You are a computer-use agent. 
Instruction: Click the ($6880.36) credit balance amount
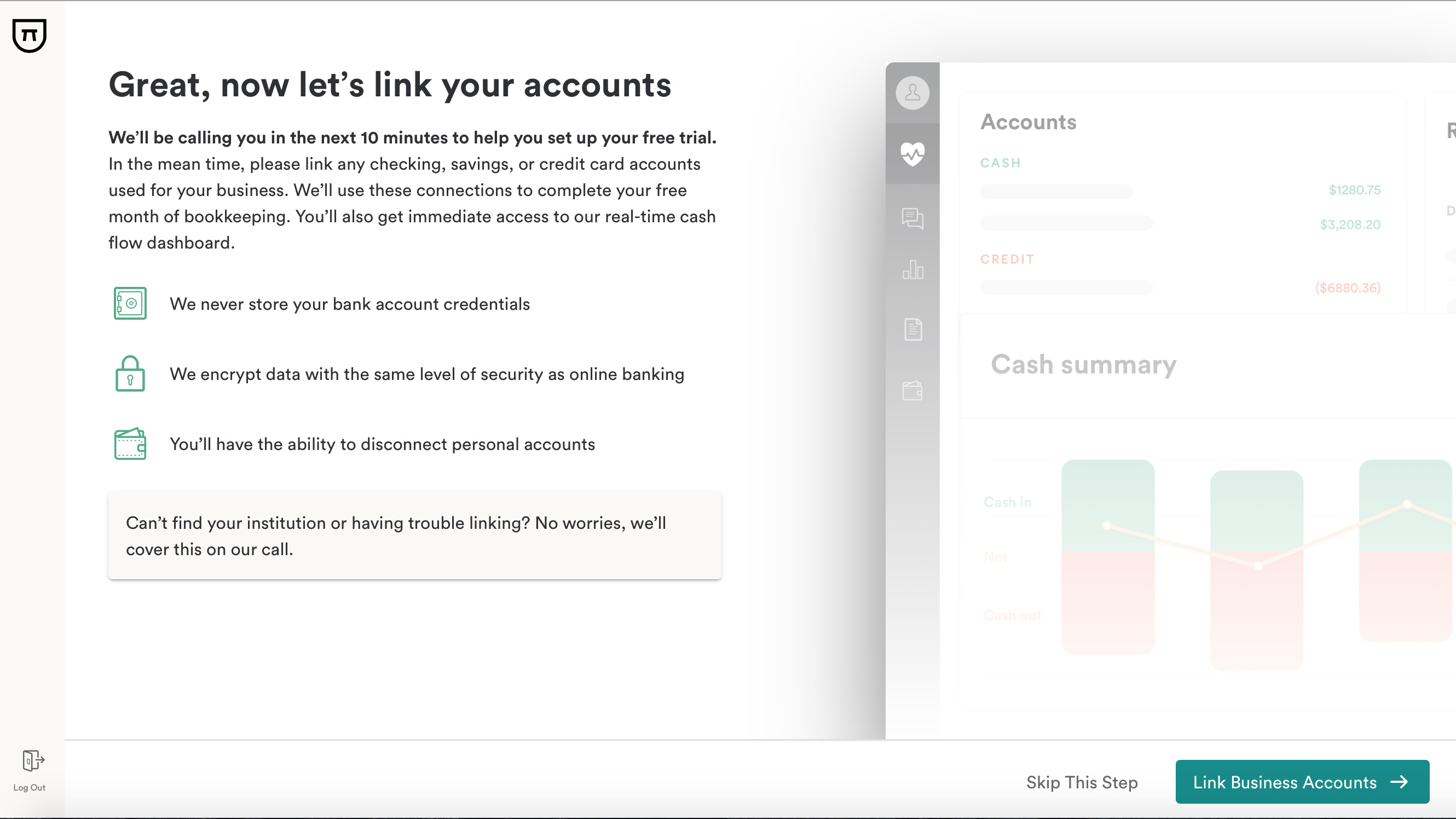point(1348,288)
